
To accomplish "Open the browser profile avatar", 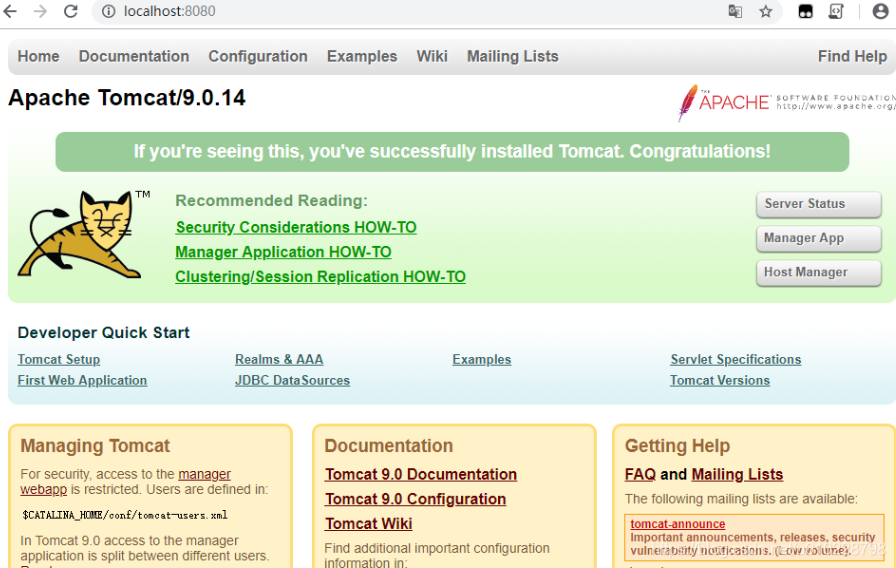I will [x=881, y=11].
